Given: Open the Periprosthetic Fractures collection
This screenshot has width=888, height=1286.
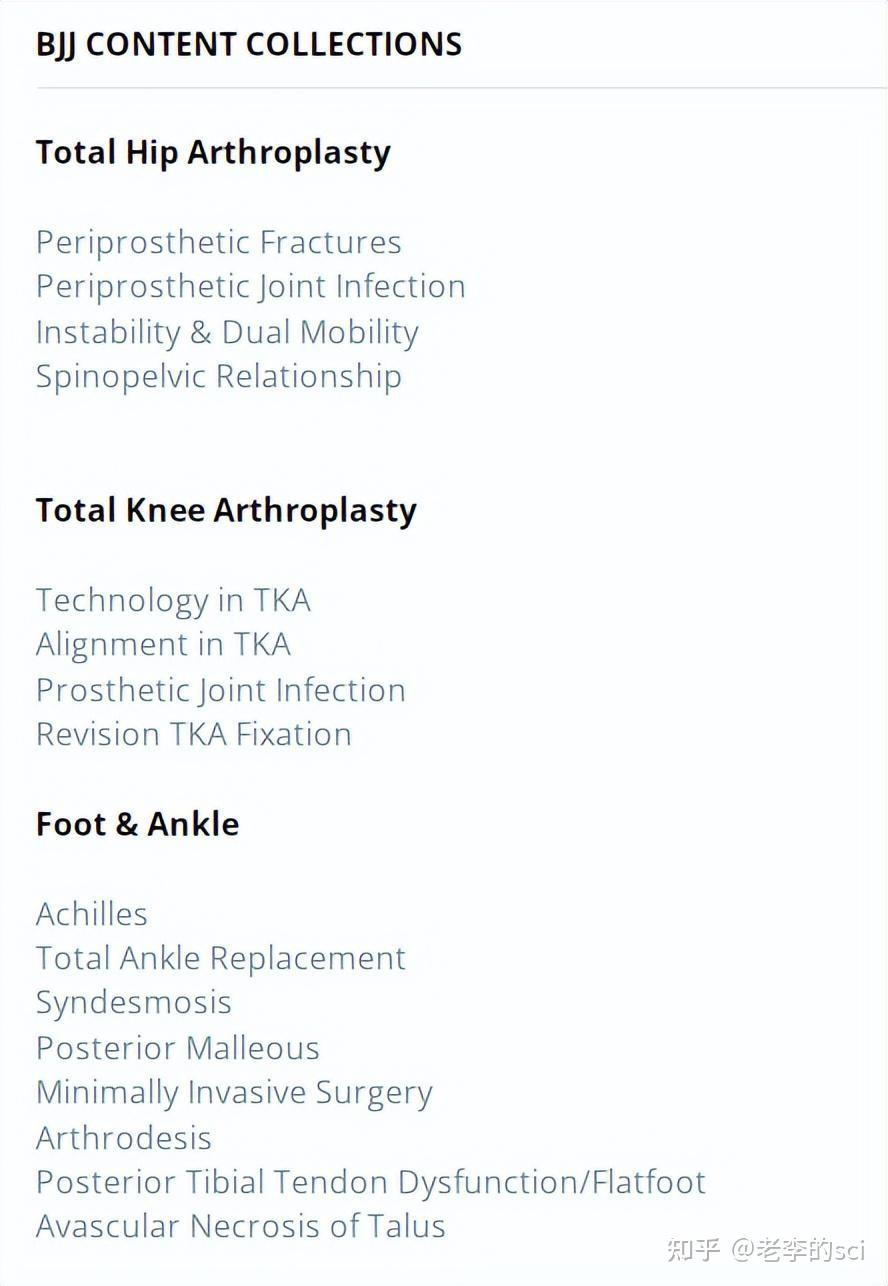Looking at the screenshot, I should [218, 242].
